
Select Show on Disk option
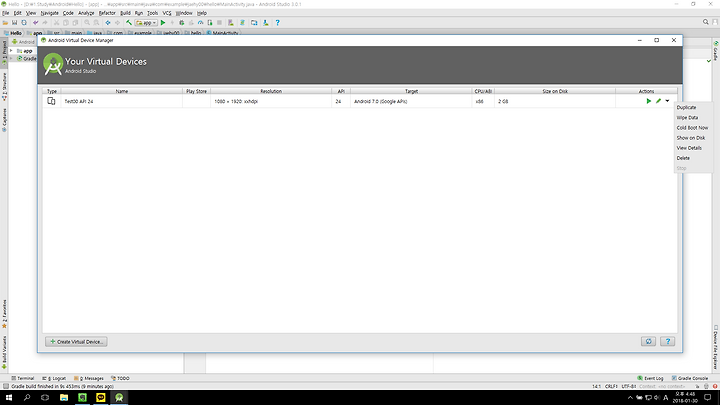691,138
